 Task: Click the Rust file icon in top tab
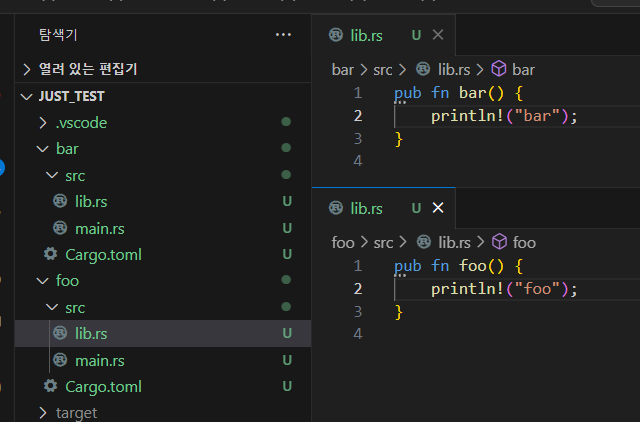point(337,35)
